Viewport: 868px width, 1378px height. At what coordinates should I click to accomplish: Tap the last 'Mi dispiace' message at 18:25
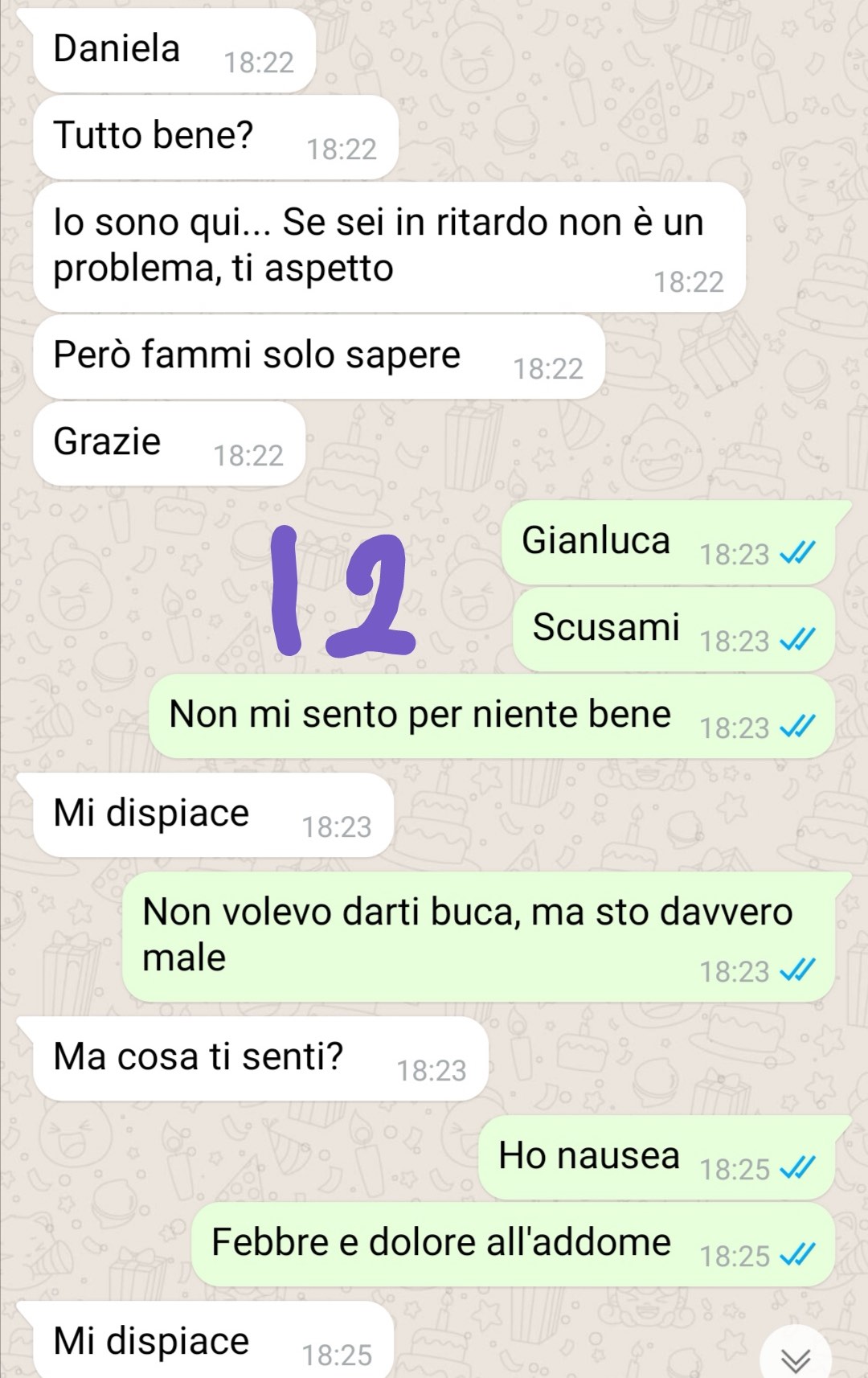[x=213, y=1340]
